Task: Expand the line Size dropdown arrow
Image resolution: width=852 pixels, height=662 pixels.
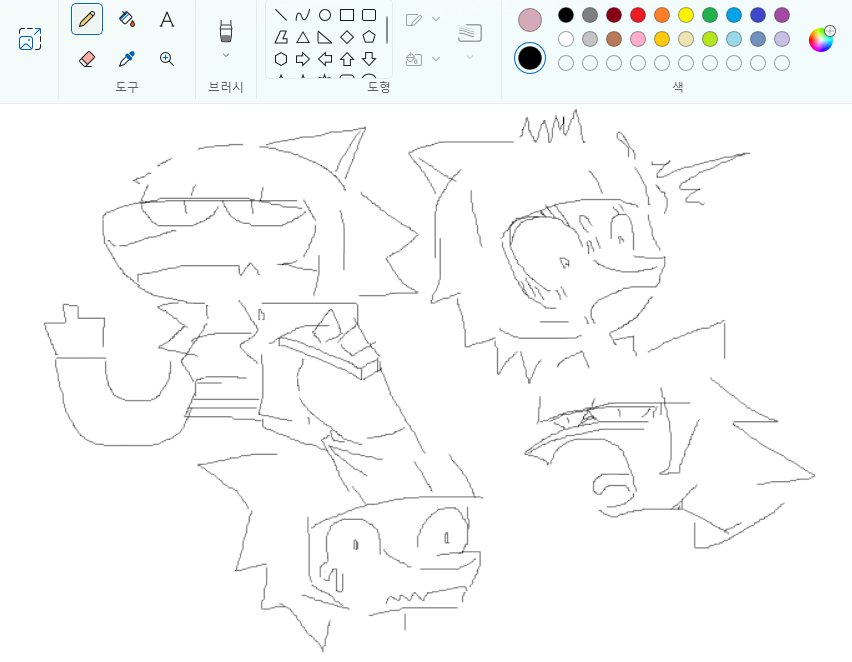Action: click(x=470, y=57)
